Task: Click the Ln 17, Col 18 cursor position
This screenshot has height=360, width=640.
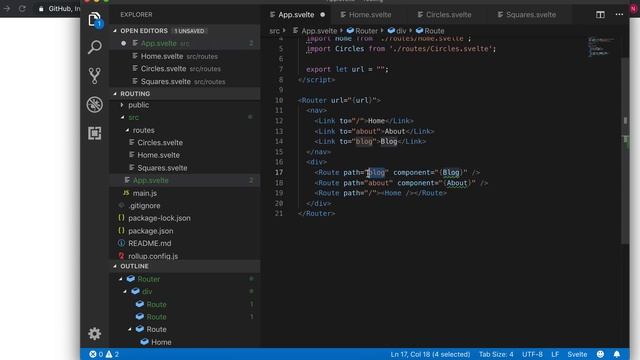Action: 430,354
